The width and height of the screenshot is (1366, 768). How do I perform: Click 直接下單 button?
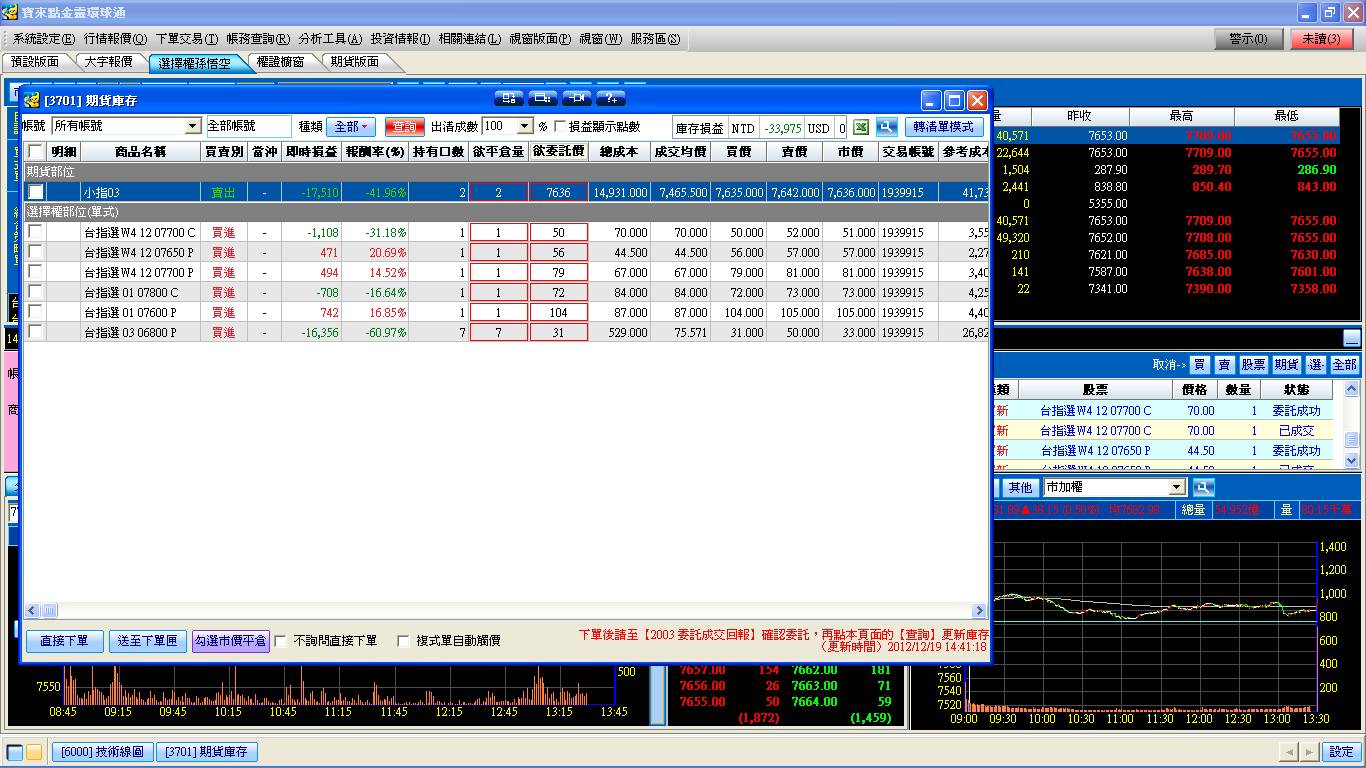[64, 641]
